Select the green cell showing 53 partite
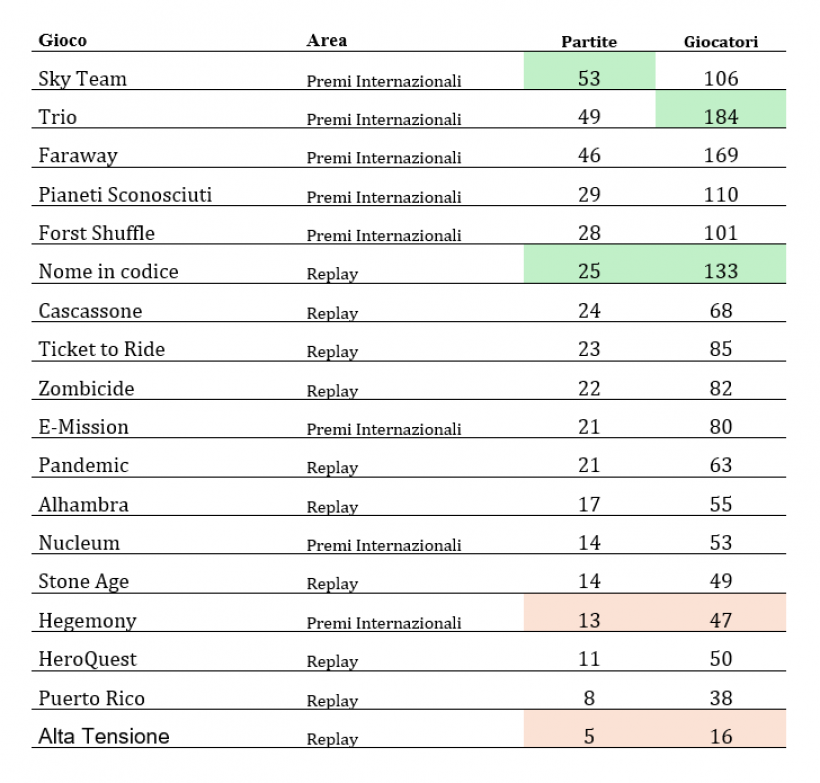Viewport: 820px width, 783px height. (589, 71)
